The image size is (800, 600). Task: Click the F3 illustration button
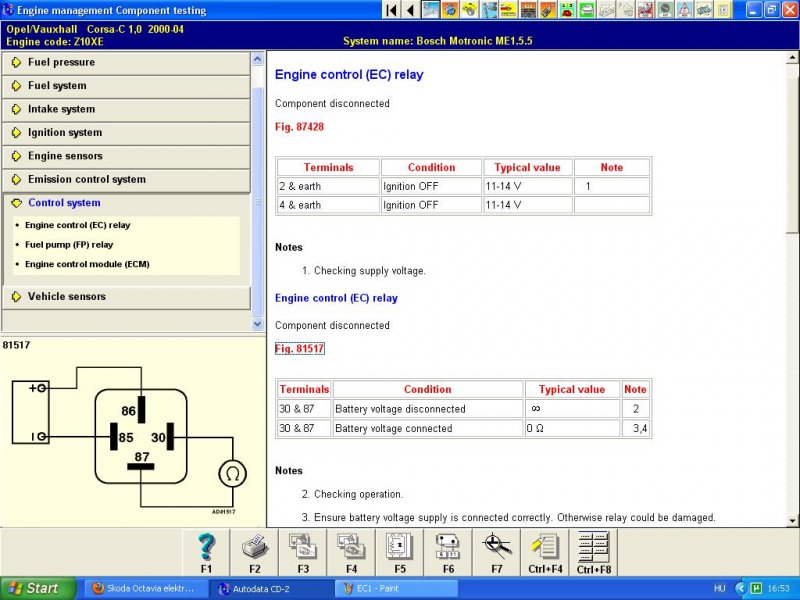point(303,552)
